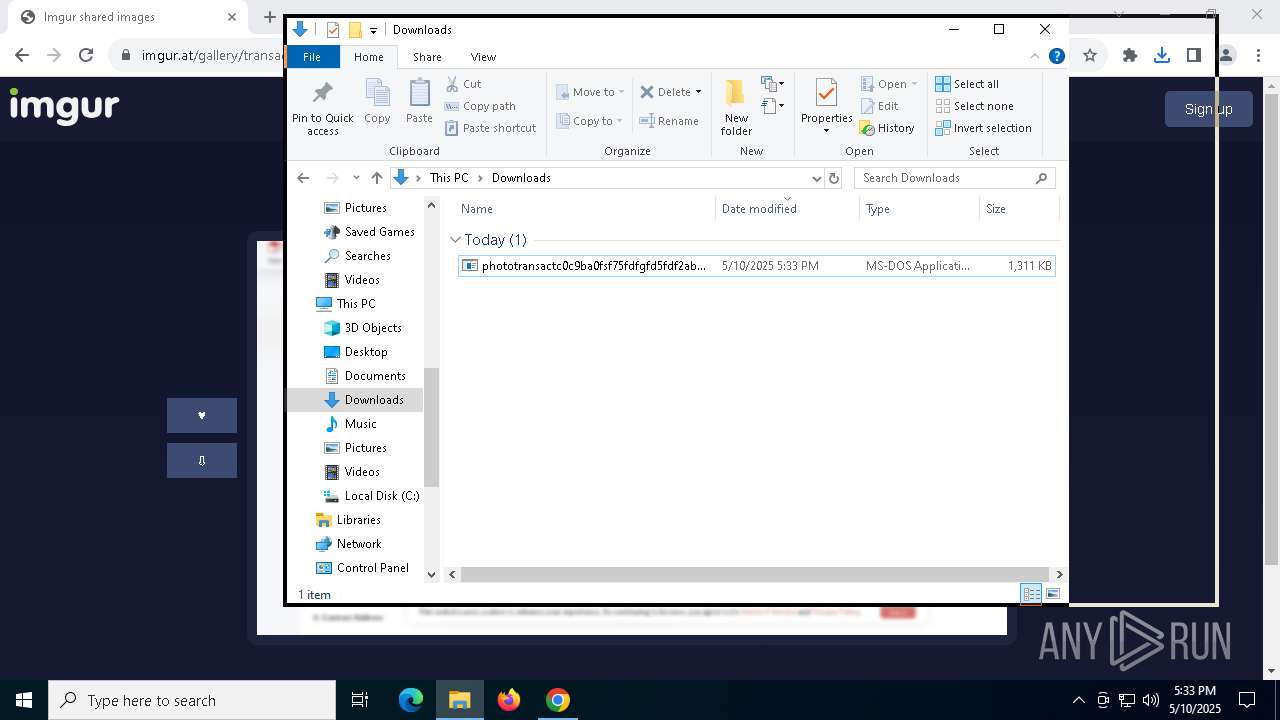Open the Move to dropdown
Image resolution: width=1280 pixels, height=720 pixels.
(590, 92)
